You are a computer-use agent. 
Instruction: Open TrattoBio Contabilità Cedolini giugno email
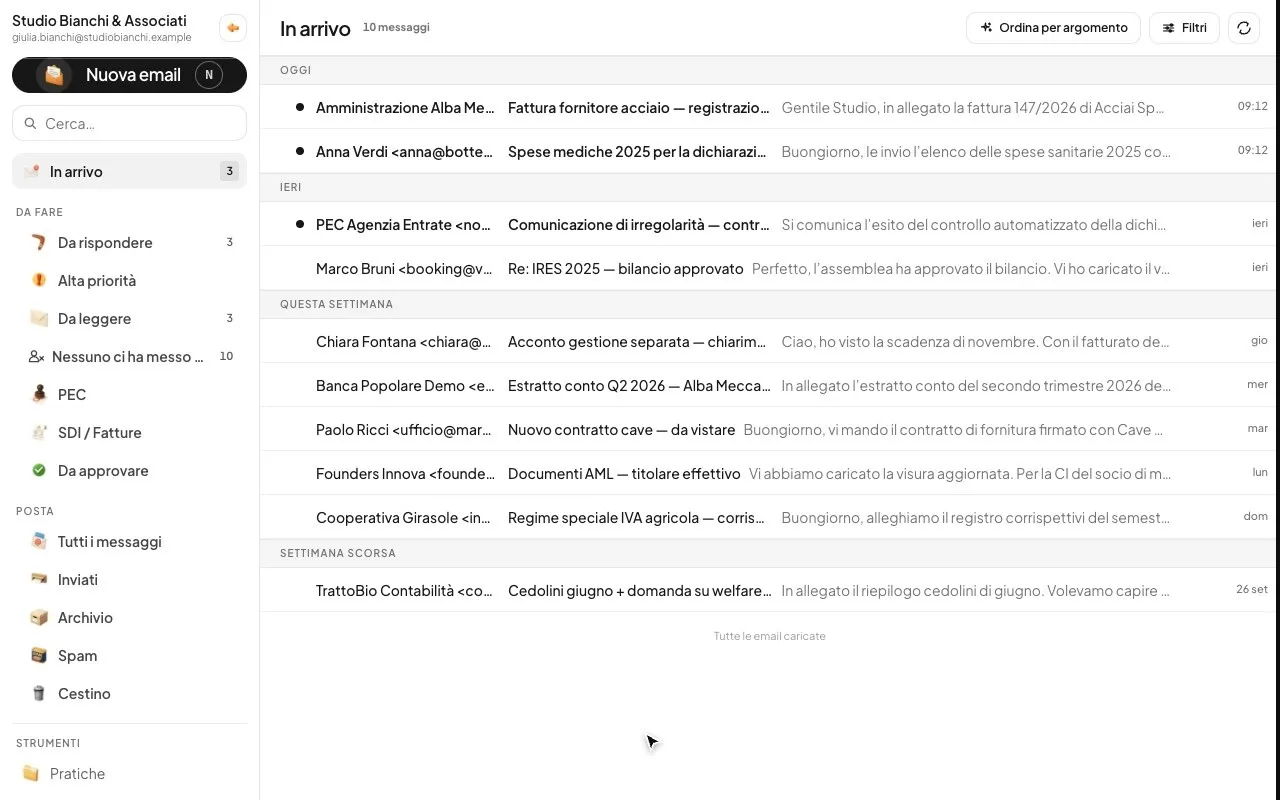pyautogui.click(x=769, y=590)
